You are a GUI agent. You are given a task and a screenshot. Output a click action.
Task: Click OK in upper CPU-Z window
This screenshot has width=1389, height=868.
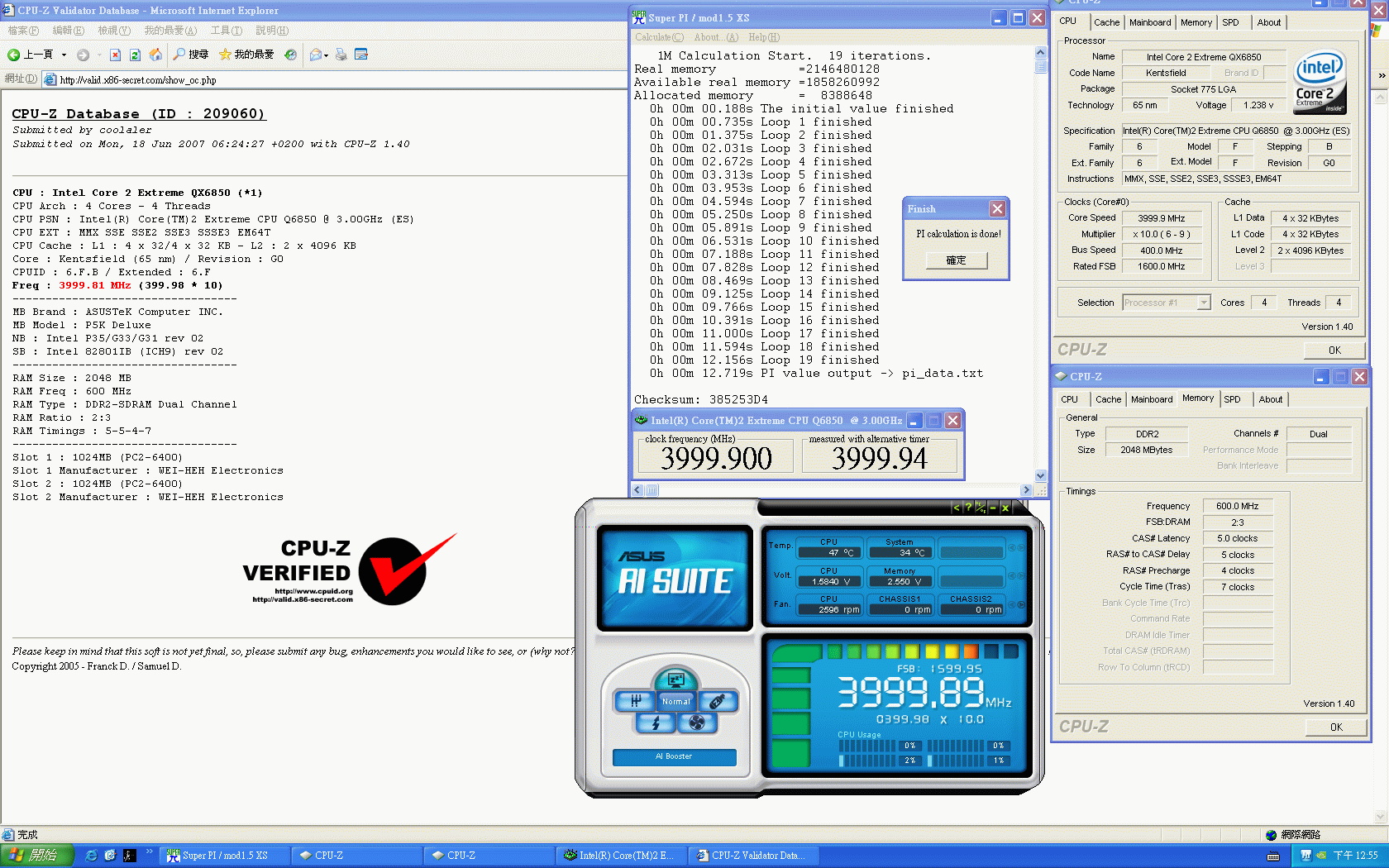click(x=1334, y=350)
